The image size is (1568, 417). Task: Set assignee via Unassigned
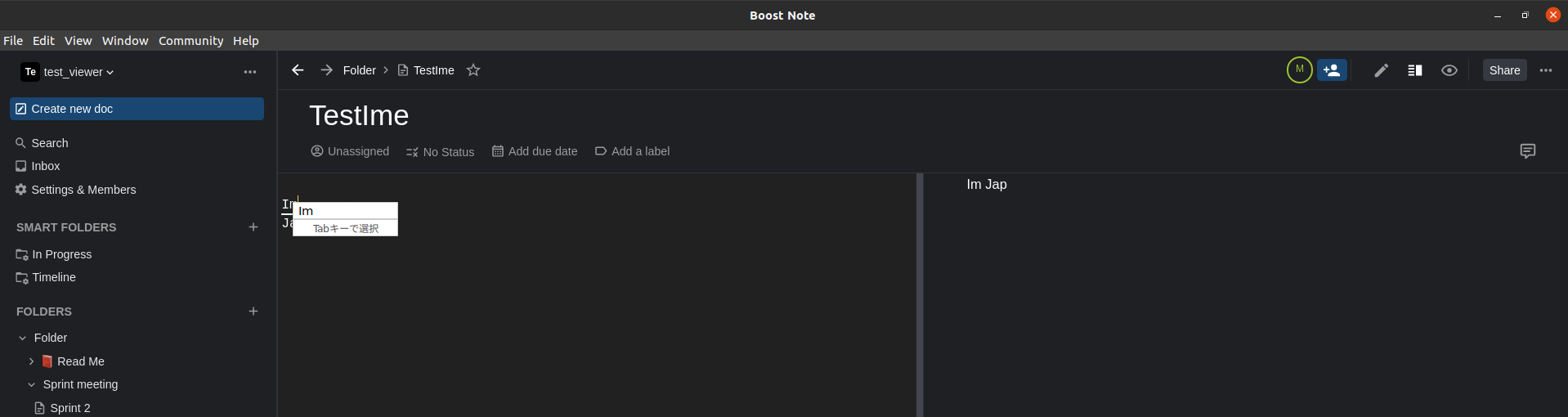(x=350, y=151)
